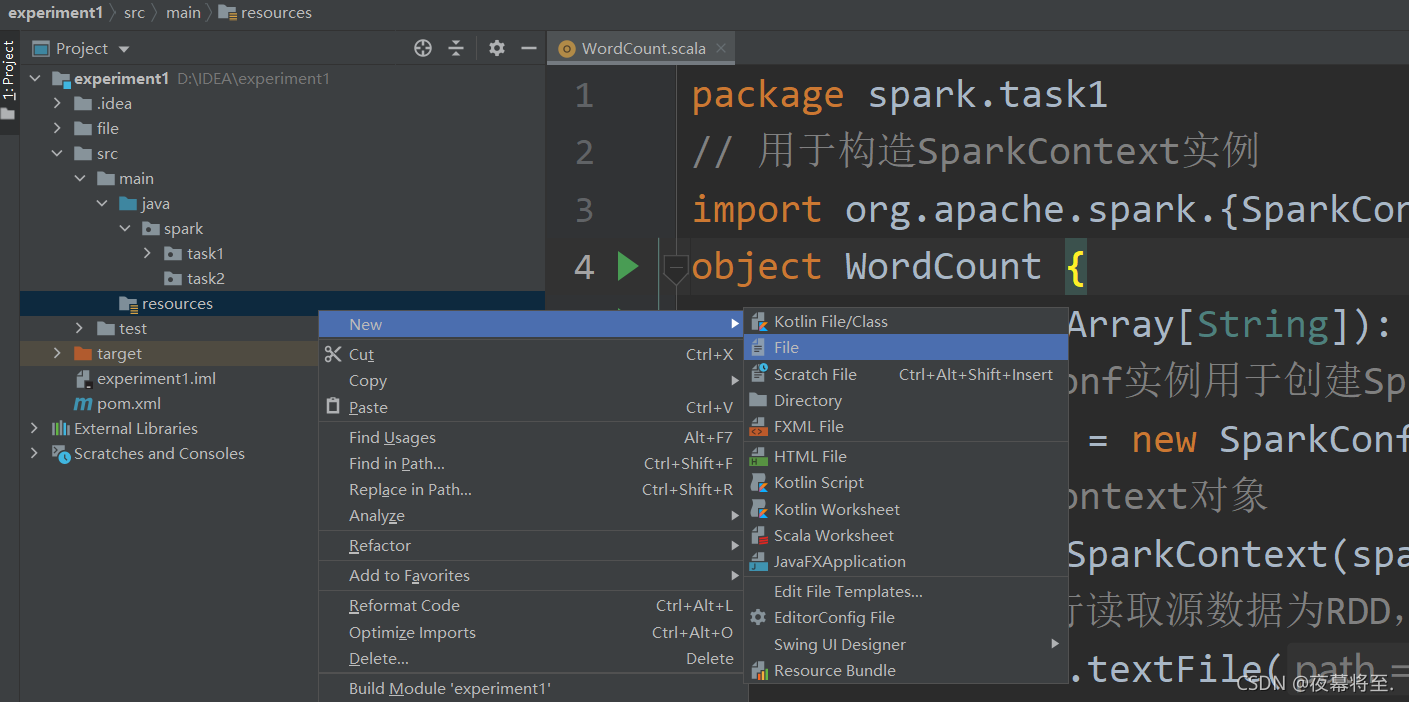Select the task2 package in tree

[195, 279]
